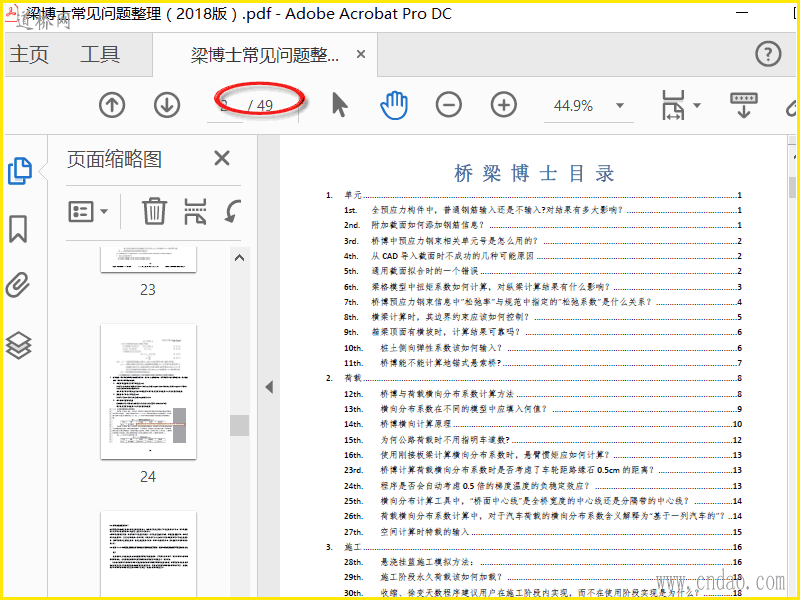800x600 pixels.
Task: Click entry '5th. 通用截面拟合时的一个错误'
Action: (x=543, y=271)
